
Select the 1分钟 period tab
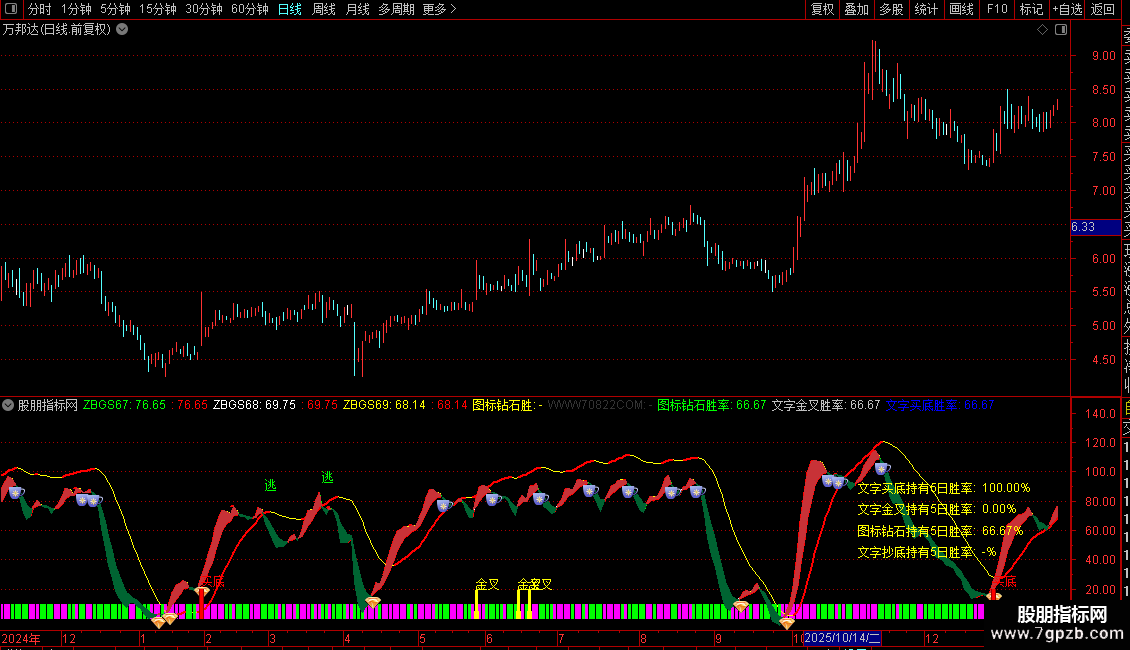[76, 9]
